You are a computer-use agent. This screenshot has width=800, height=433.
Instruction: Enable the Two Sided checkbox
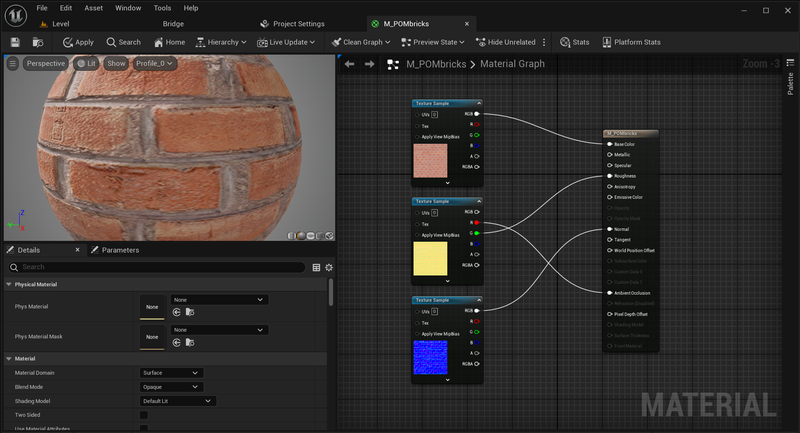[144, 415]
